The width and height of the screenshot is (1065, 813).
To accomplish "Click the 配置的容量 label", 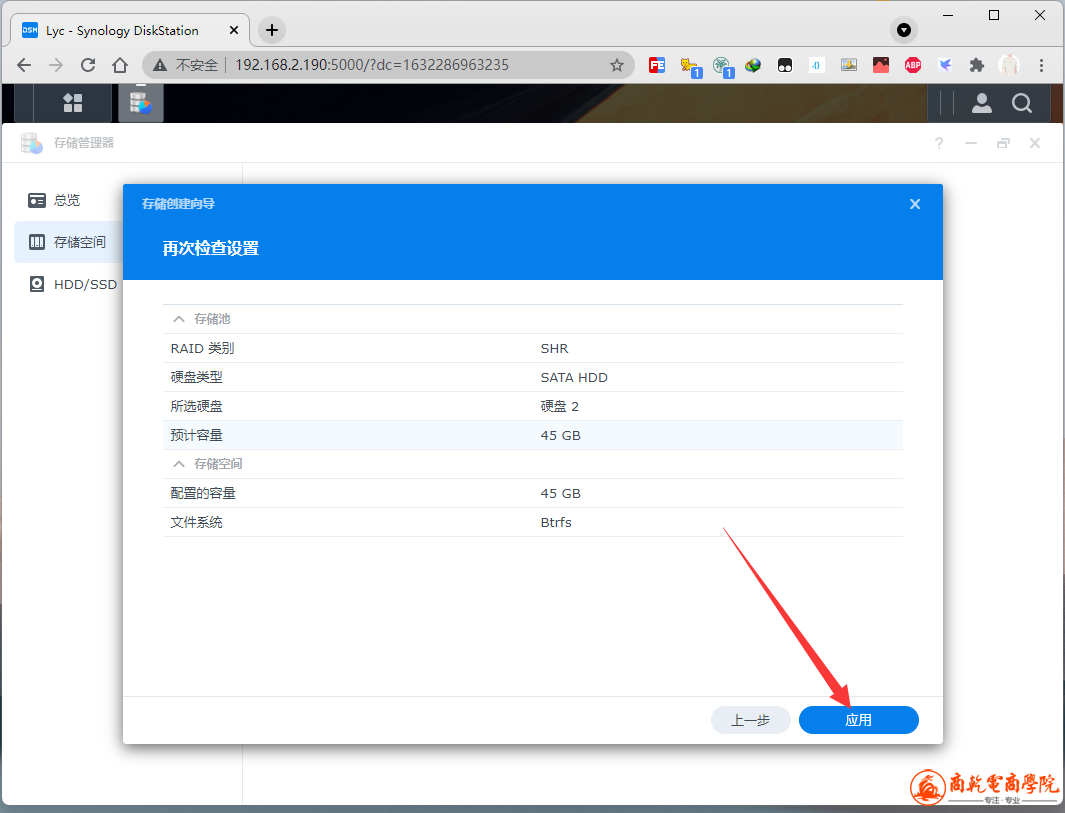I will pos(203,494).
